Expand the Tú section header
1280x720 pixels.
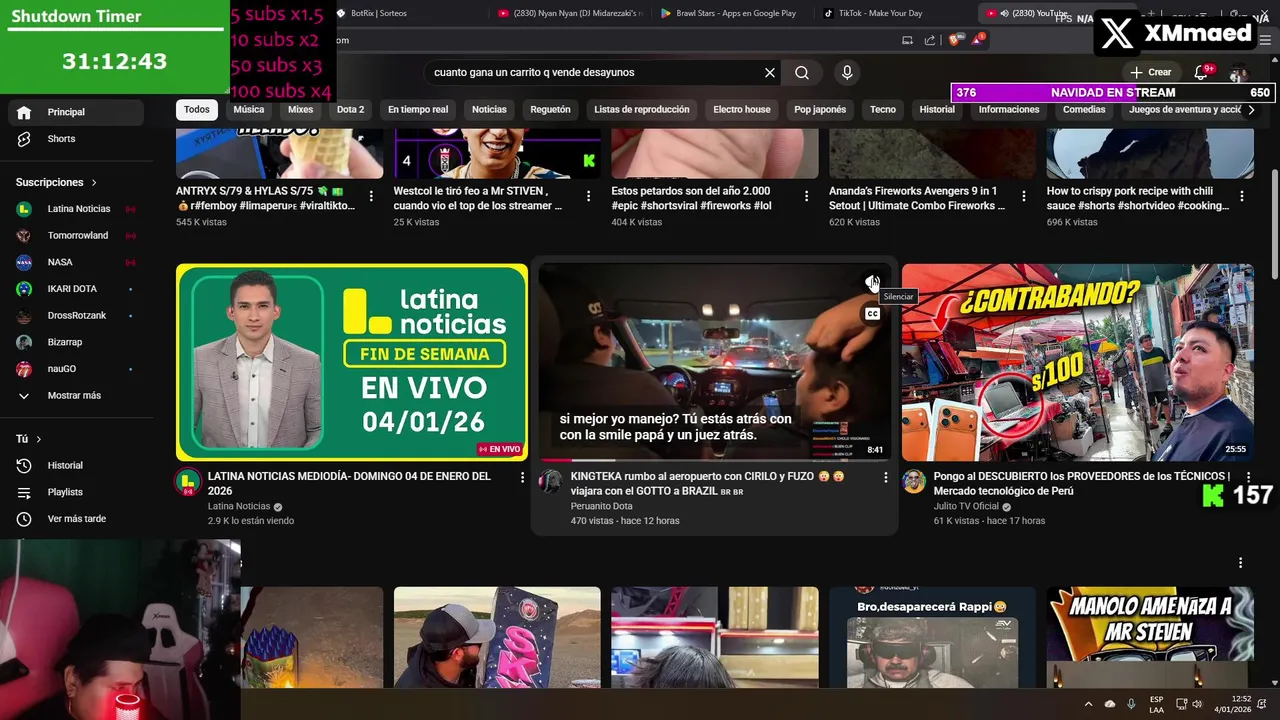pos(28,439)
